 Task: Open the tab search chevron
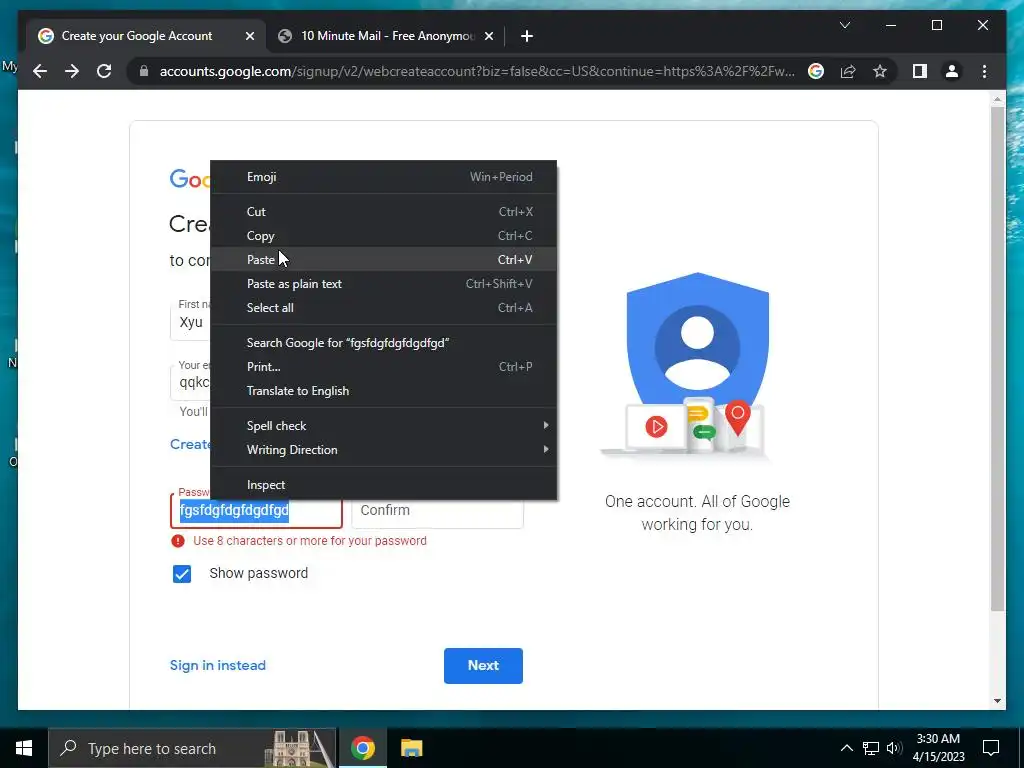click(844, 25)
